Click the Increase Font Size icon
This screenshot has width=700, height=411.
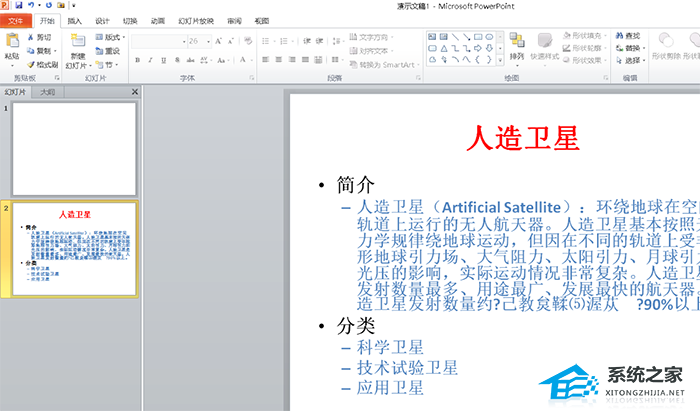(218, 41)
